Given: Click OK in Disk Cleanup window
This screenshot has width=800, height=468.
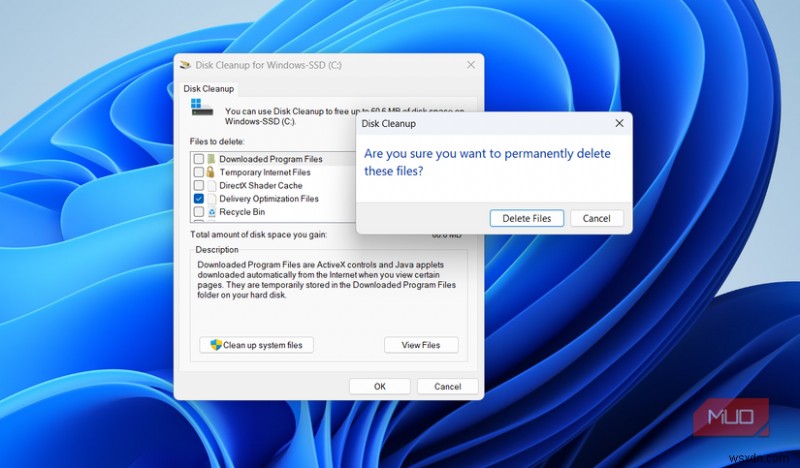Looking at the screenshot, I should (380, 386).
